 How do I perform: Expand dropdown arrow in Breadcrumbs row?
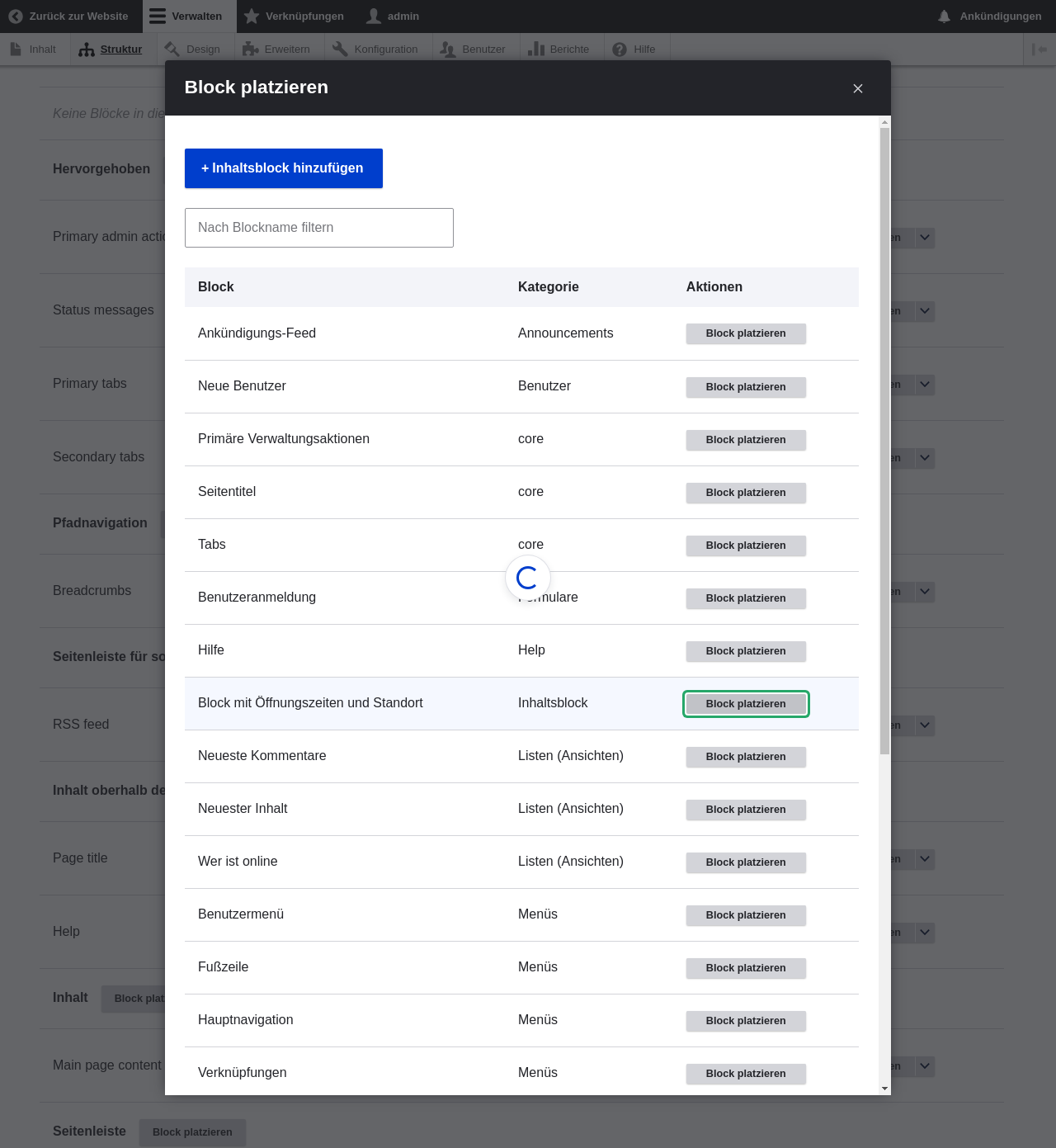pyautogui.click(x=925, y=592)
